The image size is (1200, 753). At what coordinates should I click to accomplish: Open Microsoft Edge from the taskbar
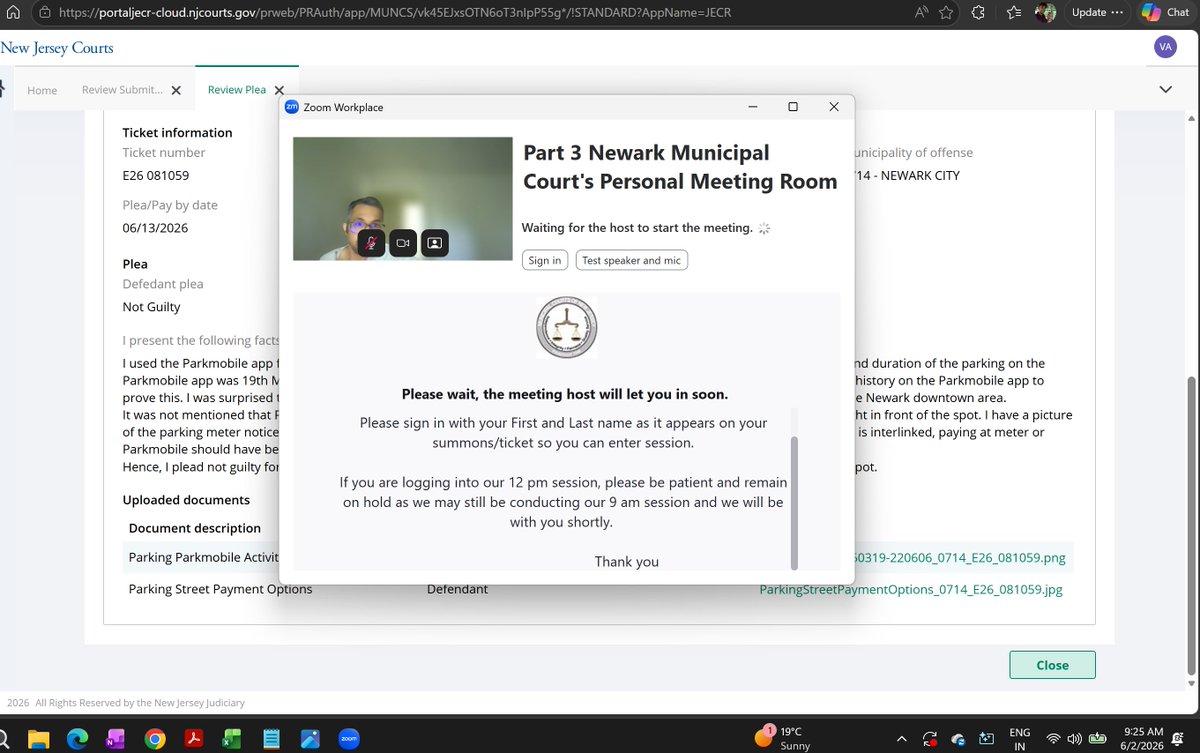tap(77, 740)
